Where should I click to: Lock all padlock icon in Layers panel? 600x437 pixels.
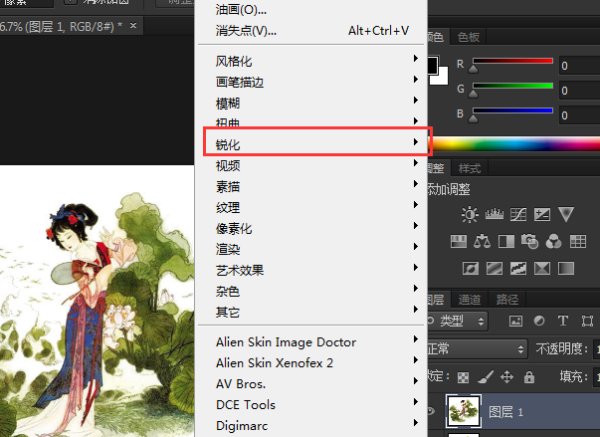[x=529, y=377]
